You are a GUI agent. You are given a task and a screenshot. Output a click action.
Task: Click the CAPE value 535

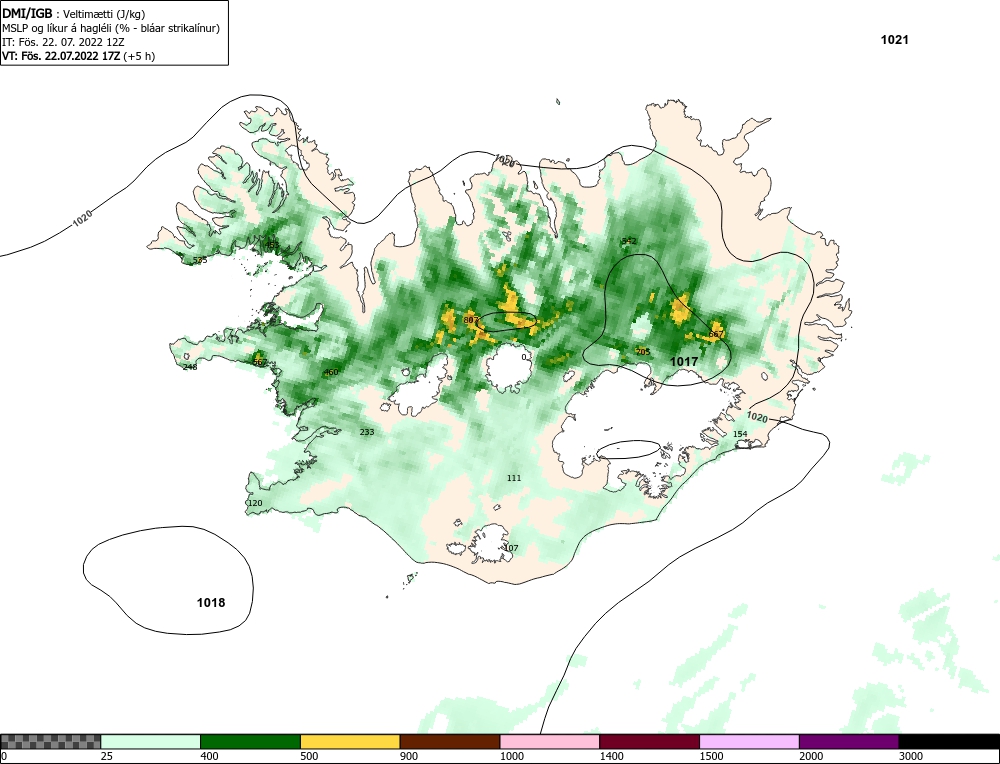click(x=200, y=260)
